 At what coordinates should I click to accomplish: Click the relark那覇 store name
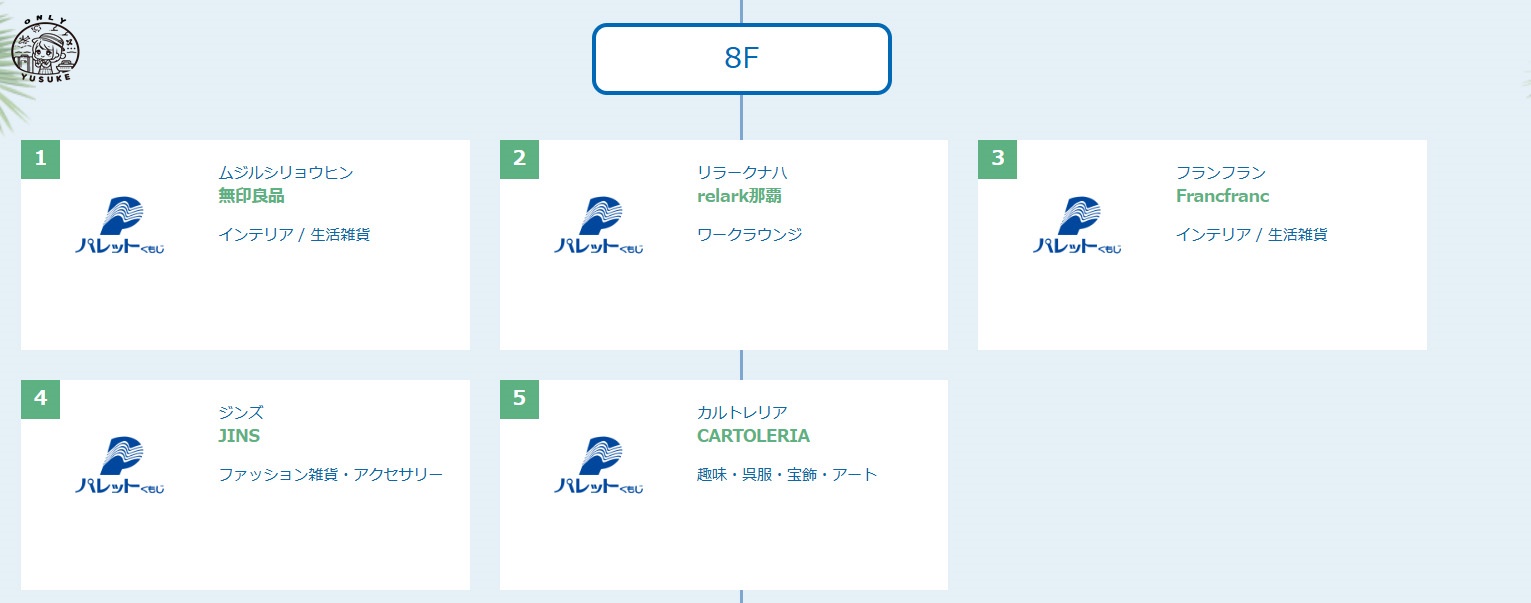click(x=739, y=196)
